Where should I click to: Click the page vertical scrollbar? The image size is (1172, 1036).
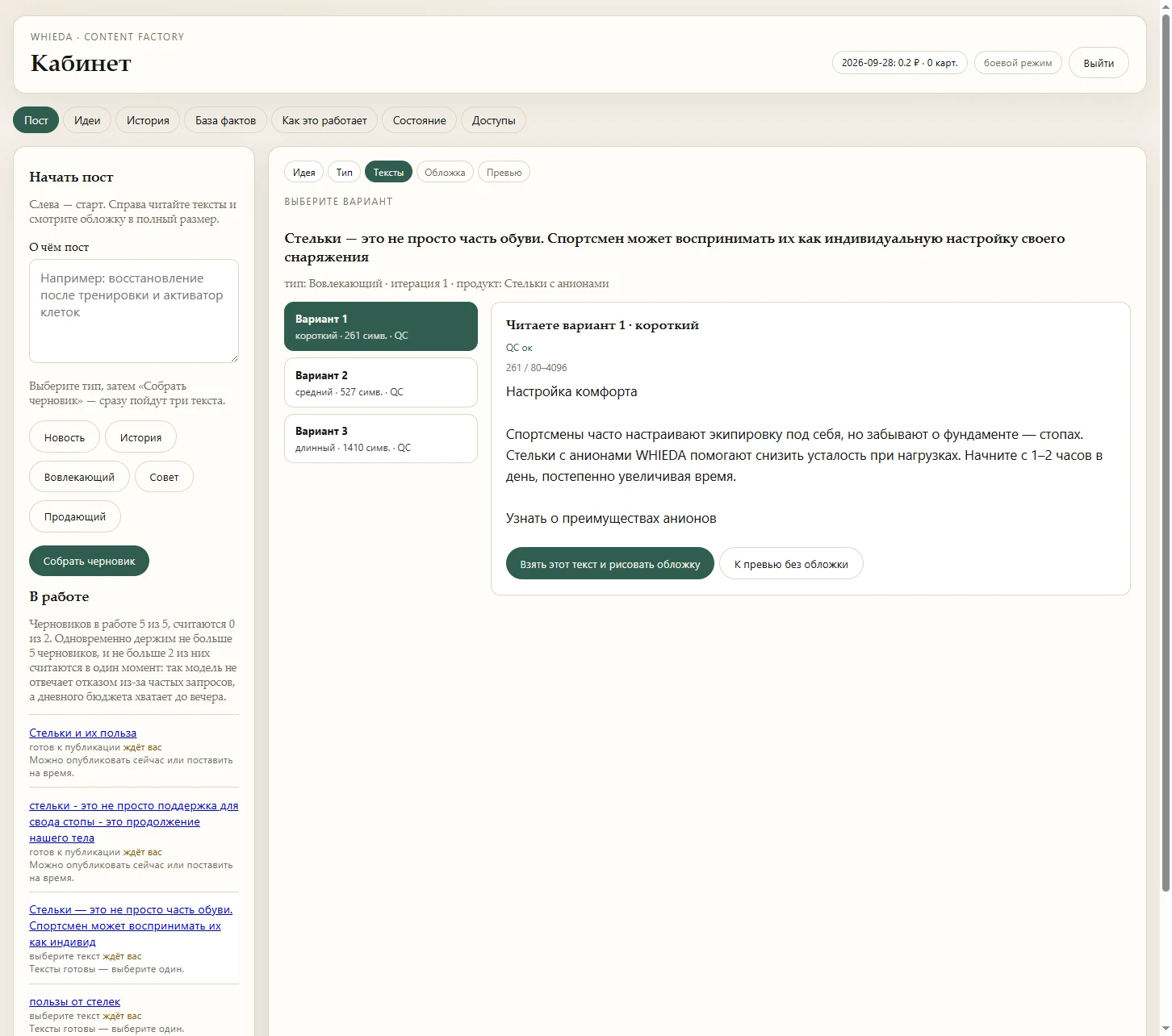point(1166,452)
